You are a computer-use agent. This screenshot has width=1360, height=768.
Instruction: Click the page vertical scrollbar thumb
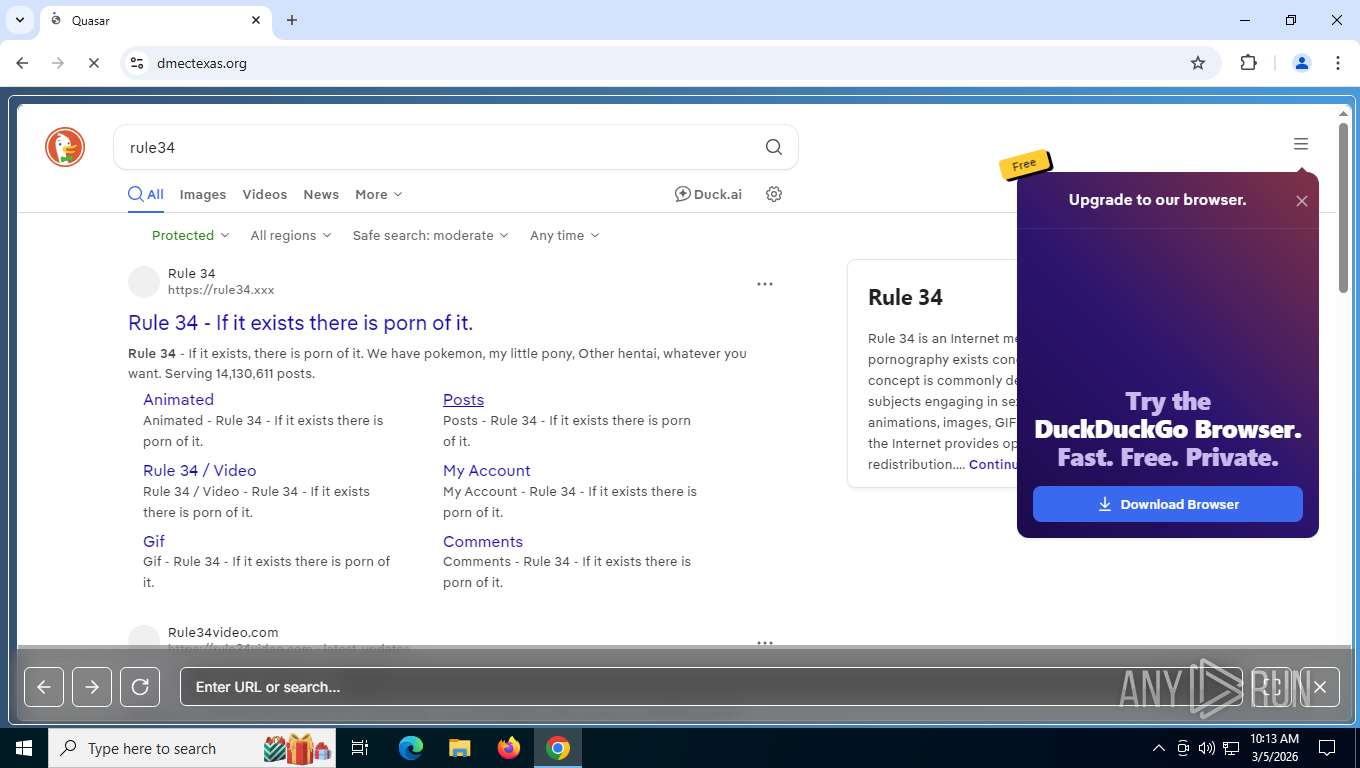[x=1343, y=210]
